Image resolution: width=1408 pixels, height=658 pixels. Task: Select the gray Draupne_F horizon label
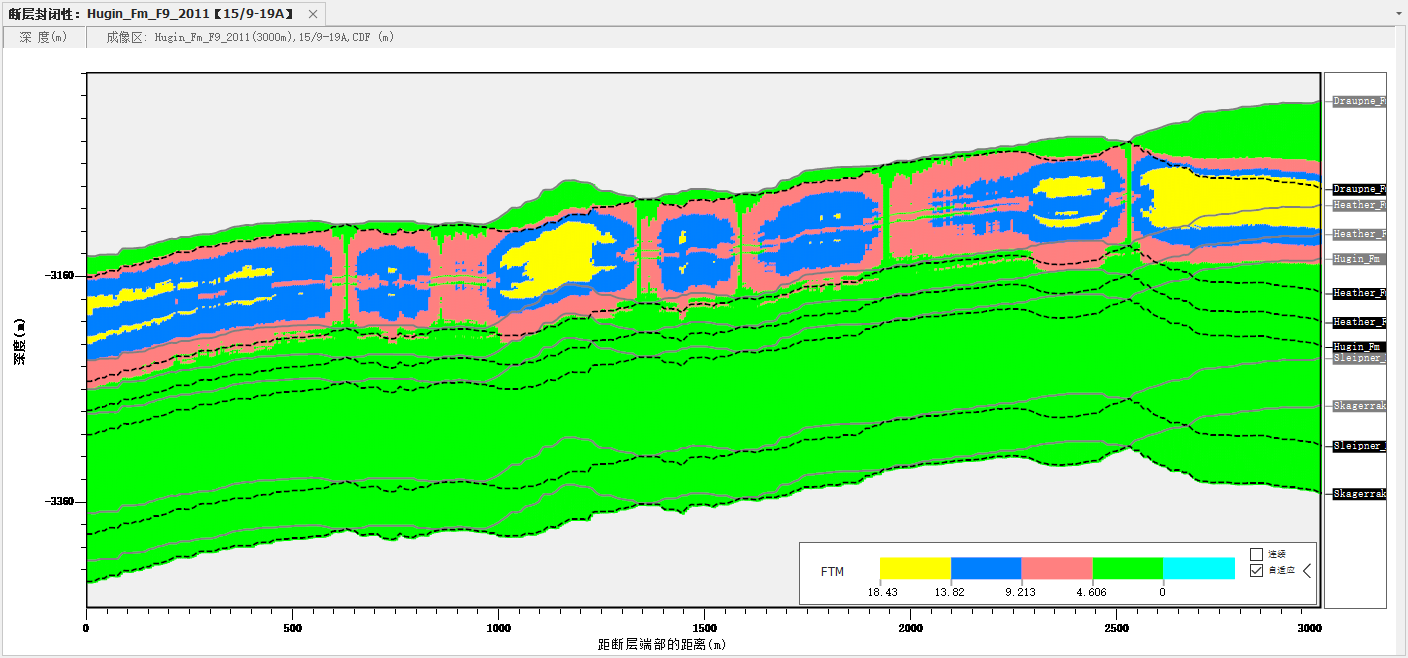coord(1359,101)
